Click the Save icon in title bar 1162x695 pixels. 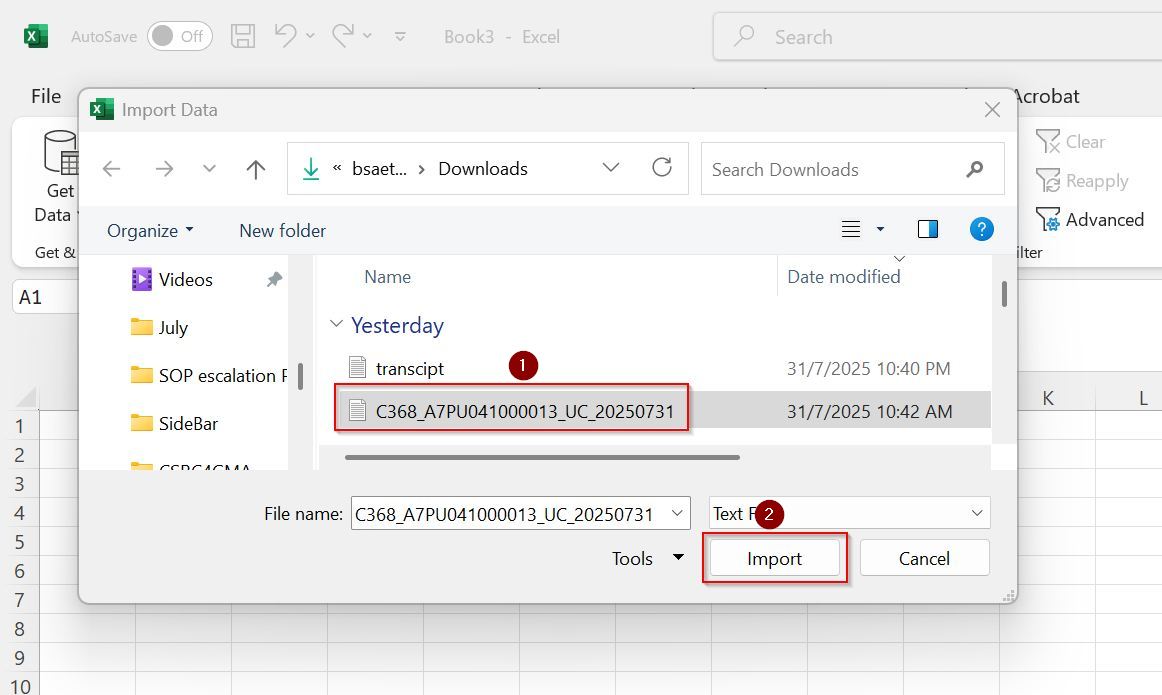243,37
